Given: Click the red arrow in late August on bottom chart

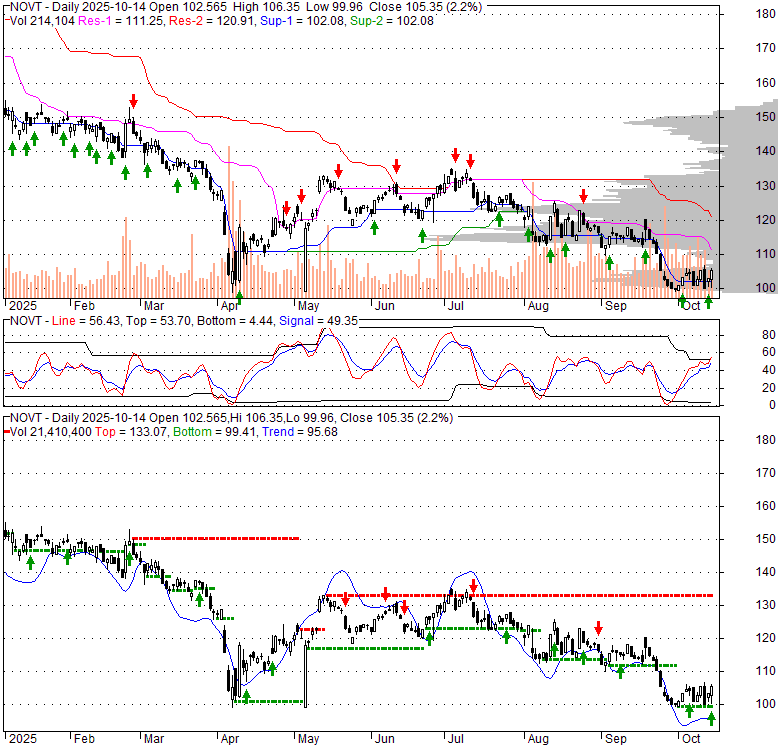Looking at the screenshot, I should [598, 628].
